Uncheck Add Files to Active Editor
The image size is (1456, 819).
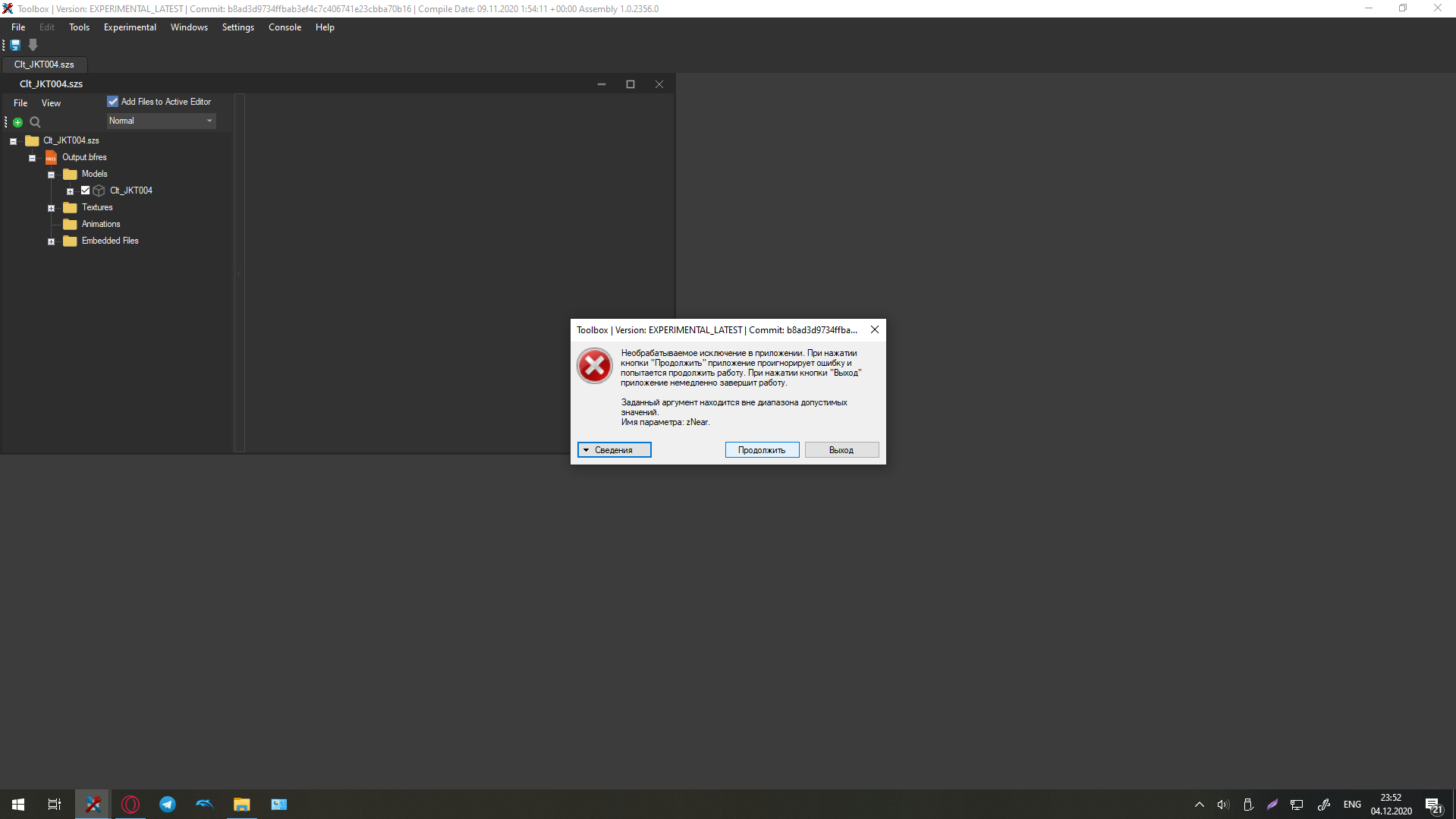pos(112,101)
